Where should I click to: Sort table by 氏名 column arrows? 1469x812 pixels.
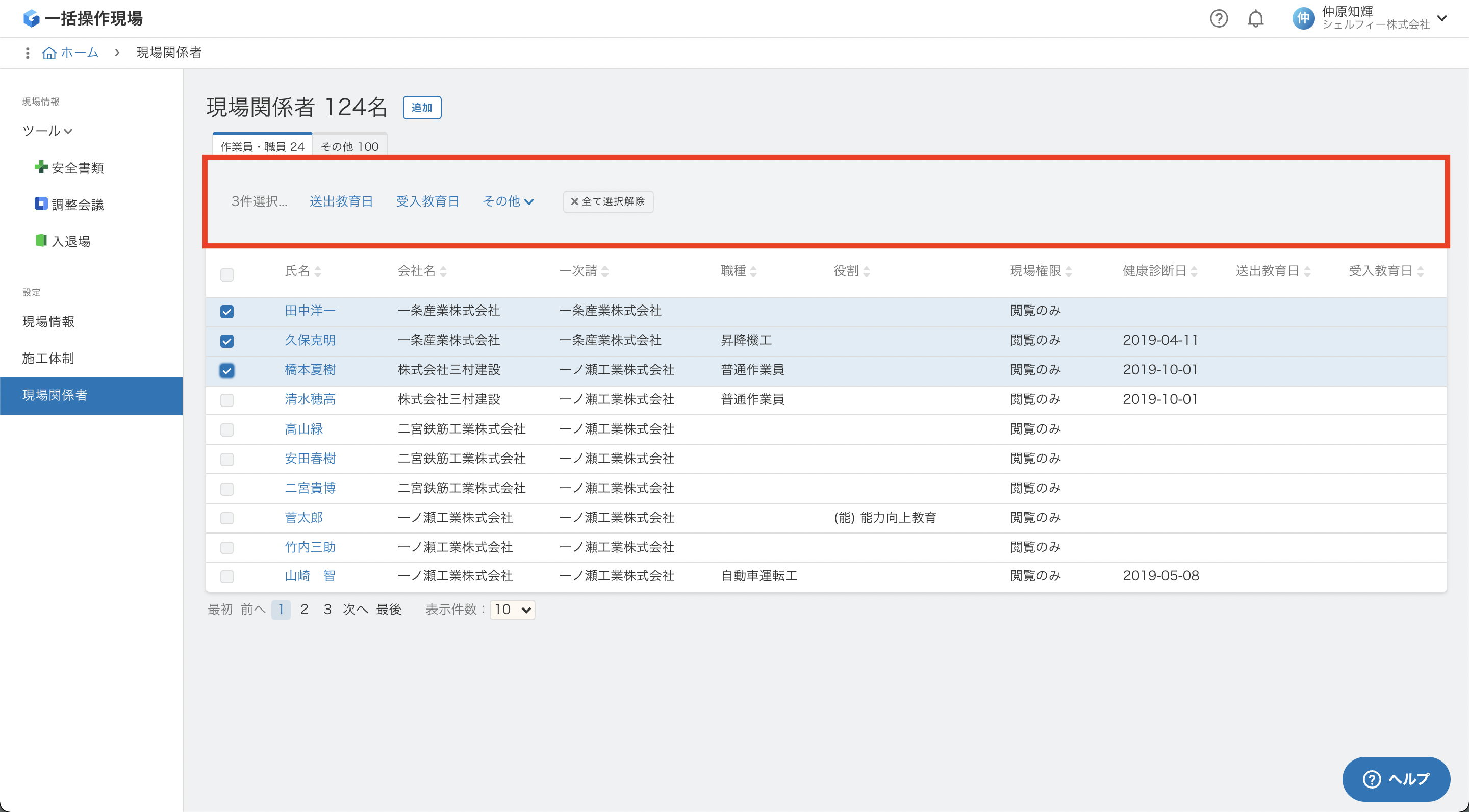tap(318, 271)
